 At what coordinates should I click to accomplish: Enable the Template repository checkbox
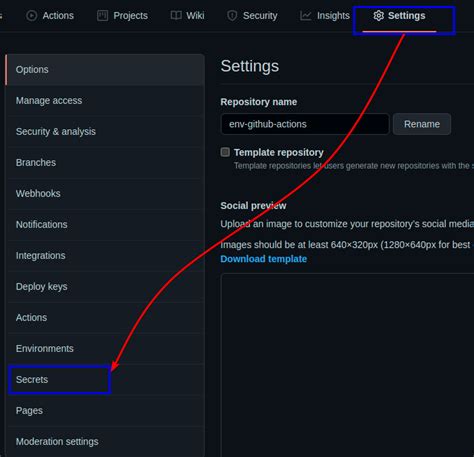(225, 152)
